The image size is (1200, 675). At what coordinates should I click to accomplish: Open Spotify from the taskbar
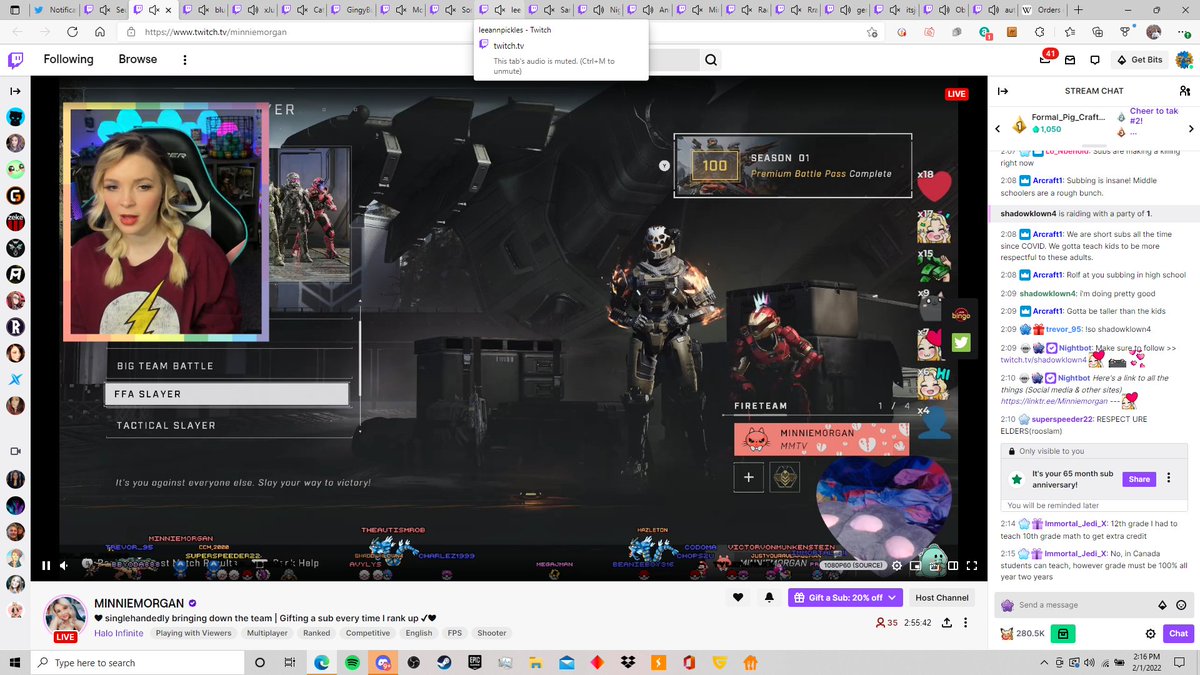pos(352,662)
